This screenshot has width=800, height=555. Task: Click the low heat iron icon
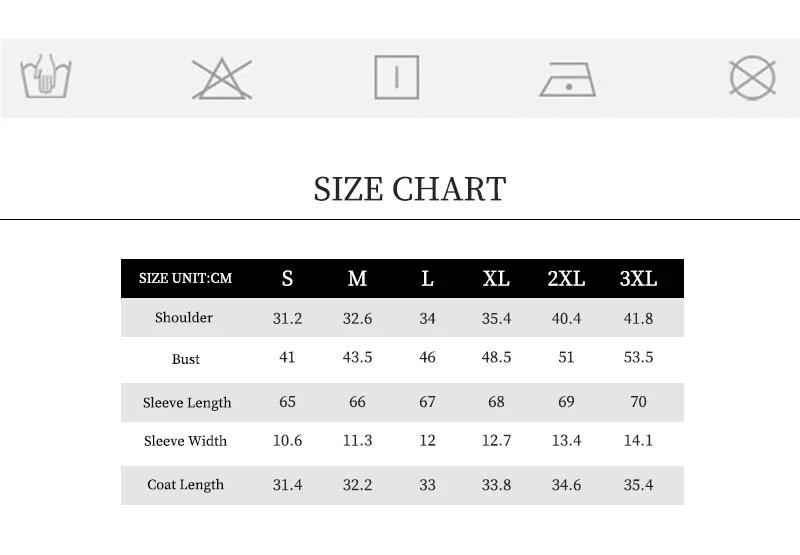568,79
